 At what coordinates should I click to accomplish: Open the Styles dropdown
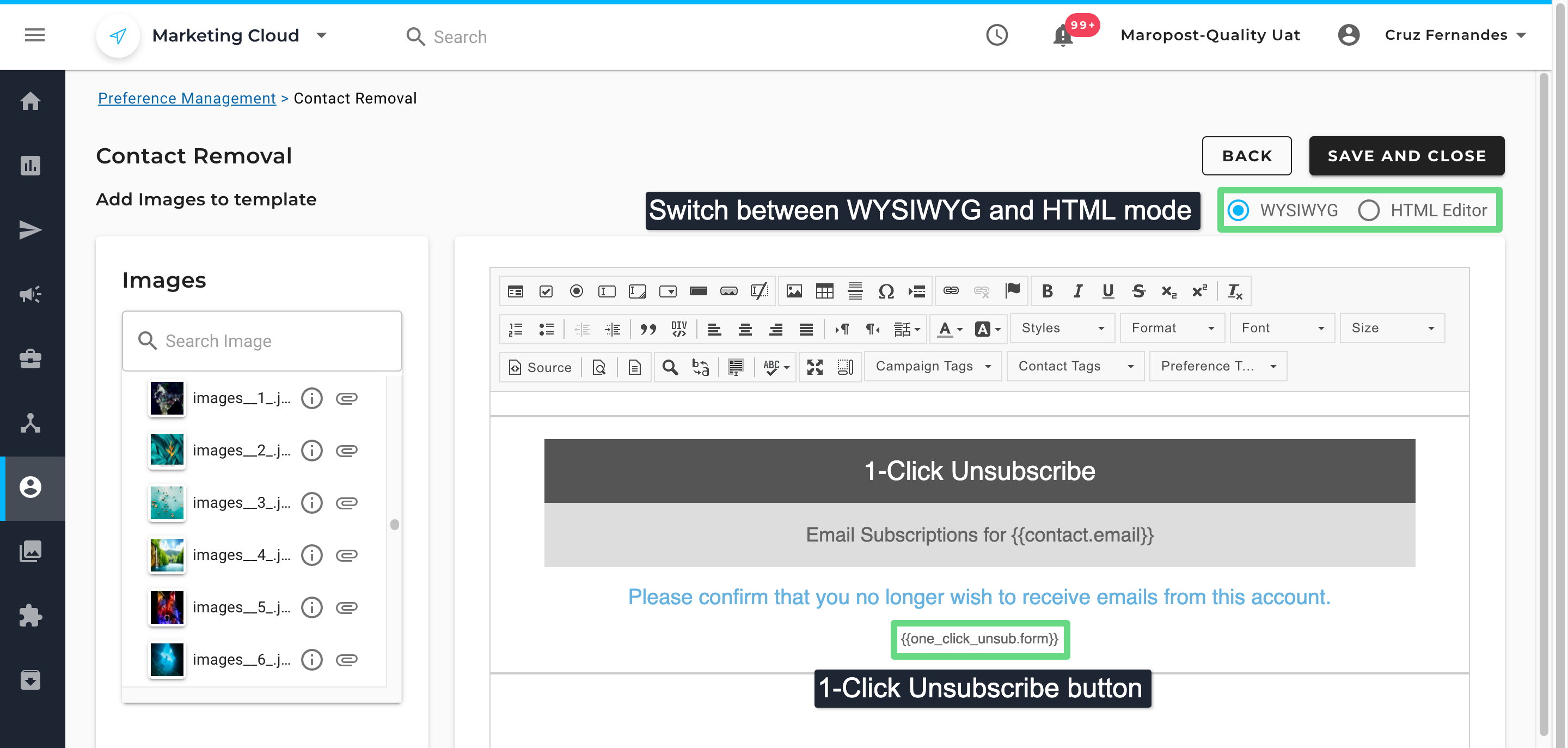1062,328
